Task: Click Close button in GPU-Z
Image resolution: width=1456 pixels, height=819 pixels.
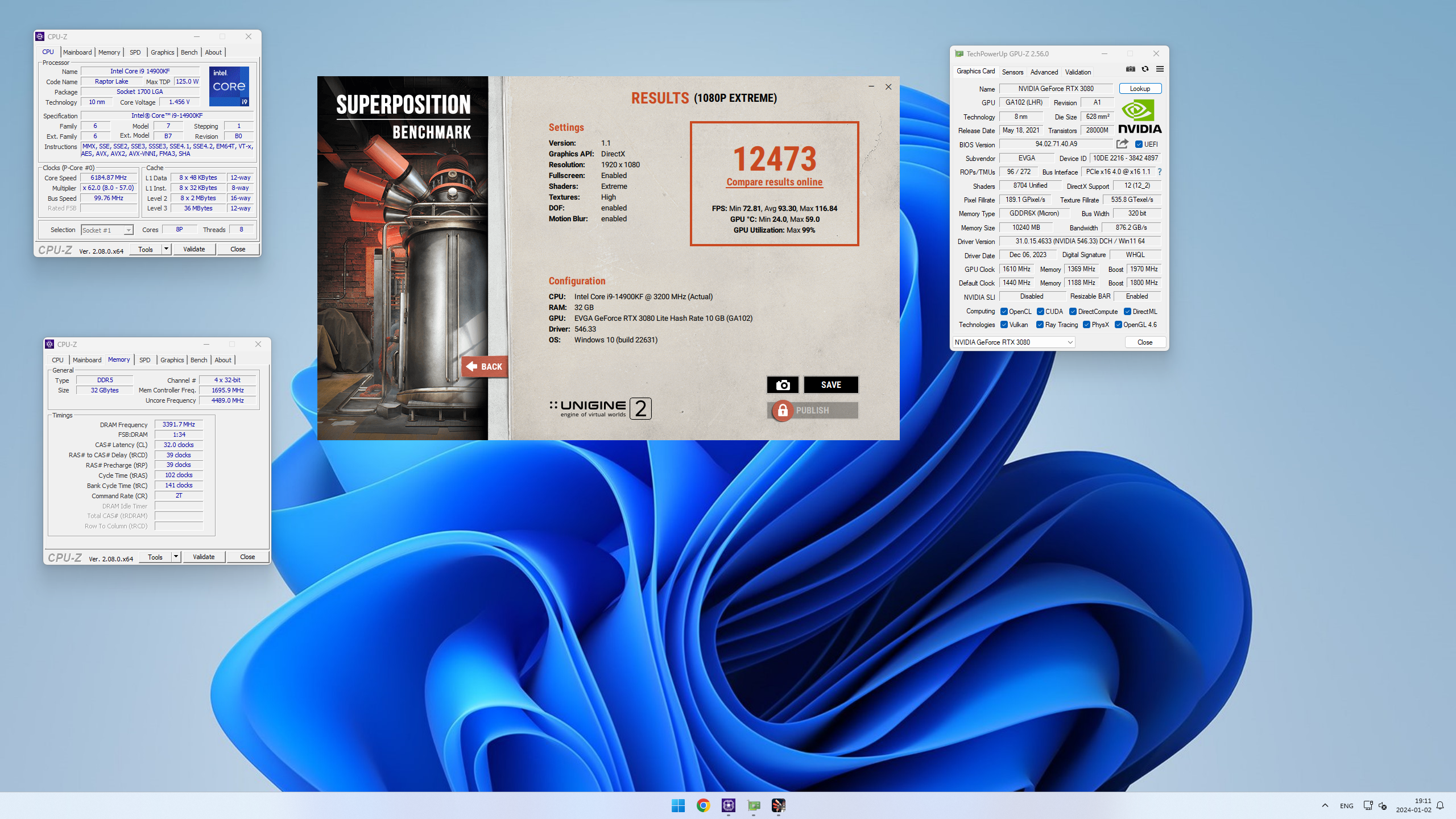Action: click(x=1145, y=342)
